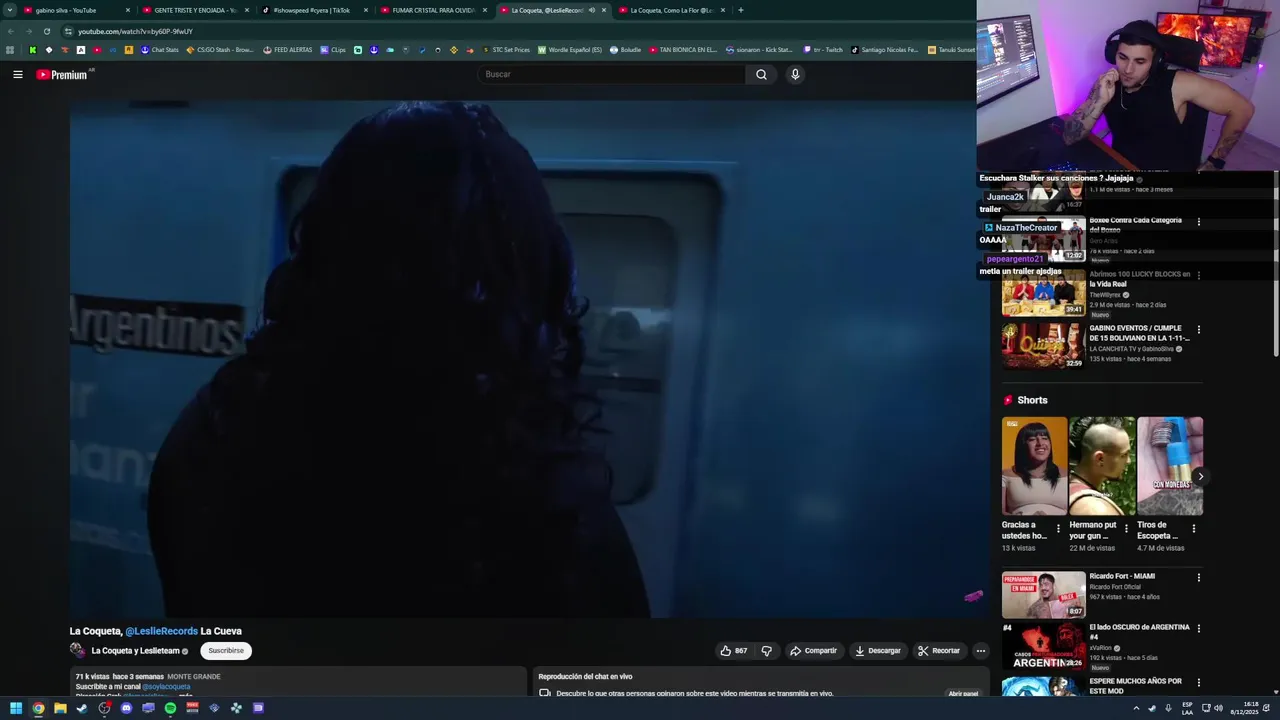Open options for El lado OSCURO de ARGENTINA
The image size is (1280, 720).
pos(1199,629)
